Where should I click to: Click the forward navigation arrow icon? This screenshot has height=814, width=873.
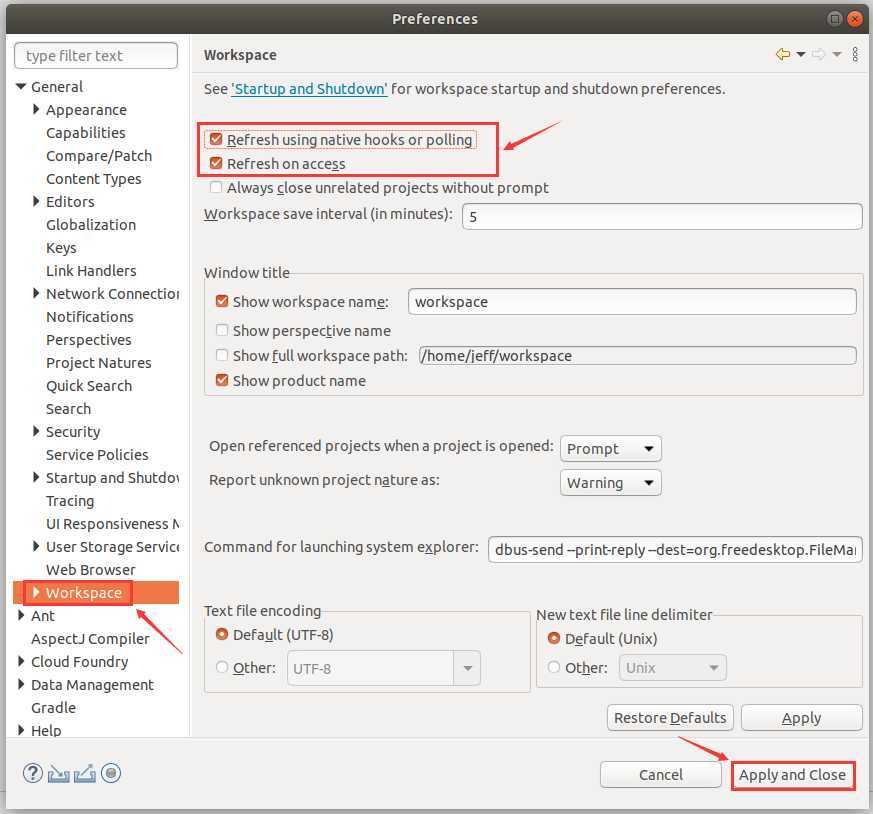(x=818, y=54)
